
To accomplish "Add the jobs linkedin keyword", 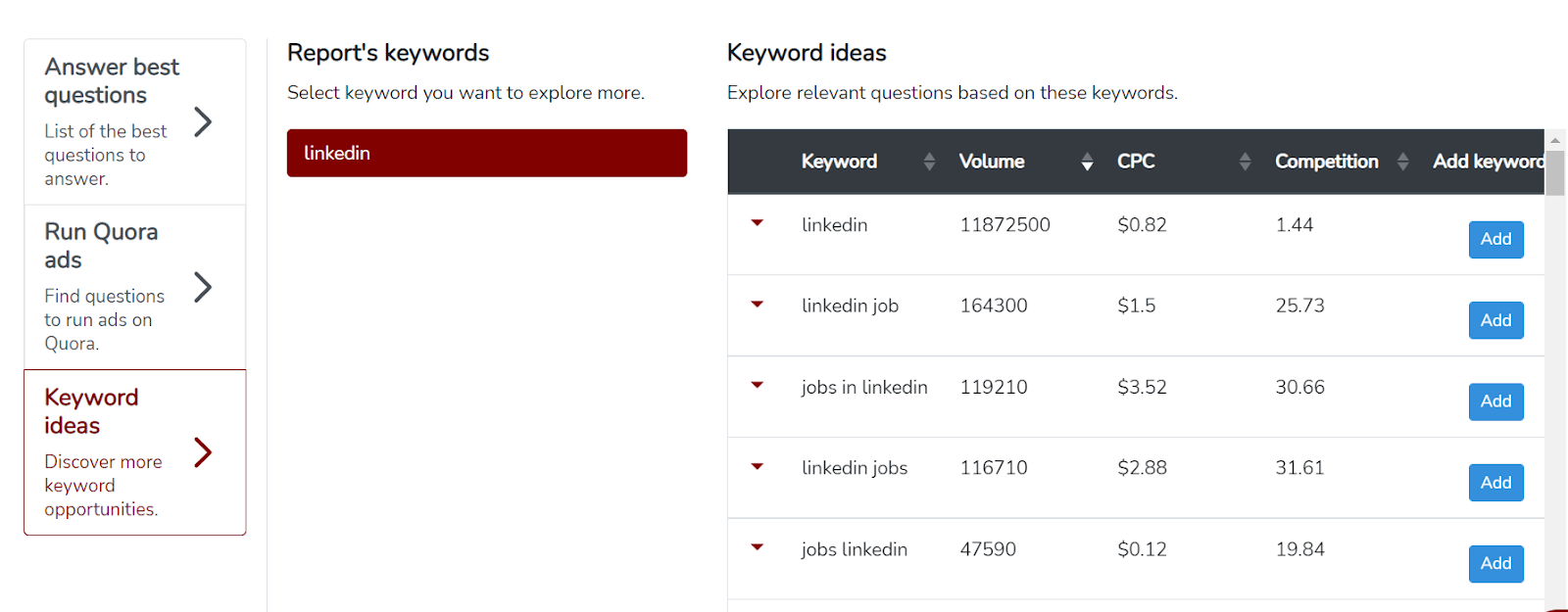I will coord(1495,564).
